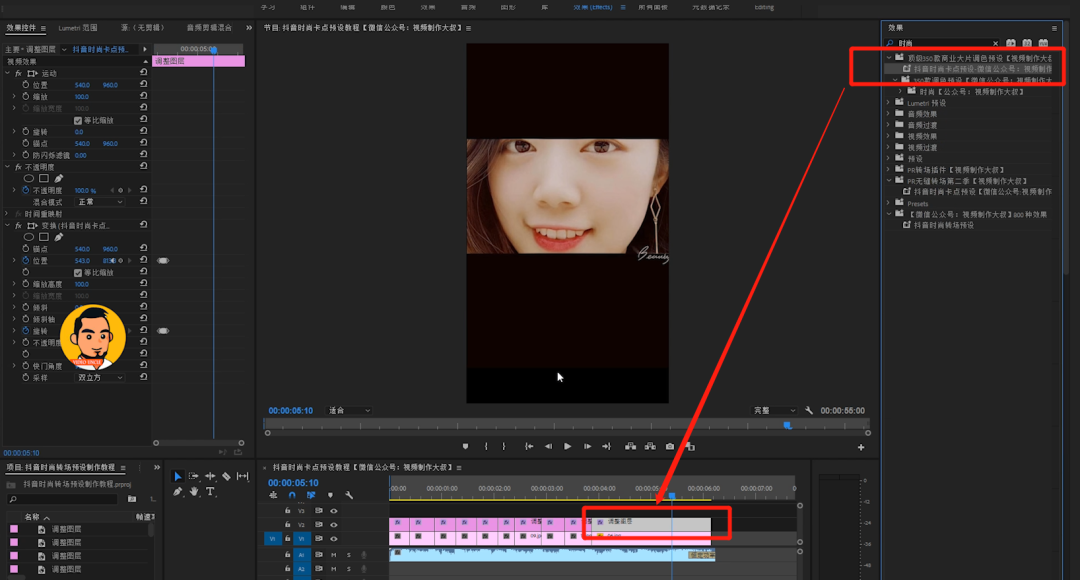This screenshot has width=1080, height=580.
Task: Select the Pen tool in tools panel
Action: click(x=178, y=492)
